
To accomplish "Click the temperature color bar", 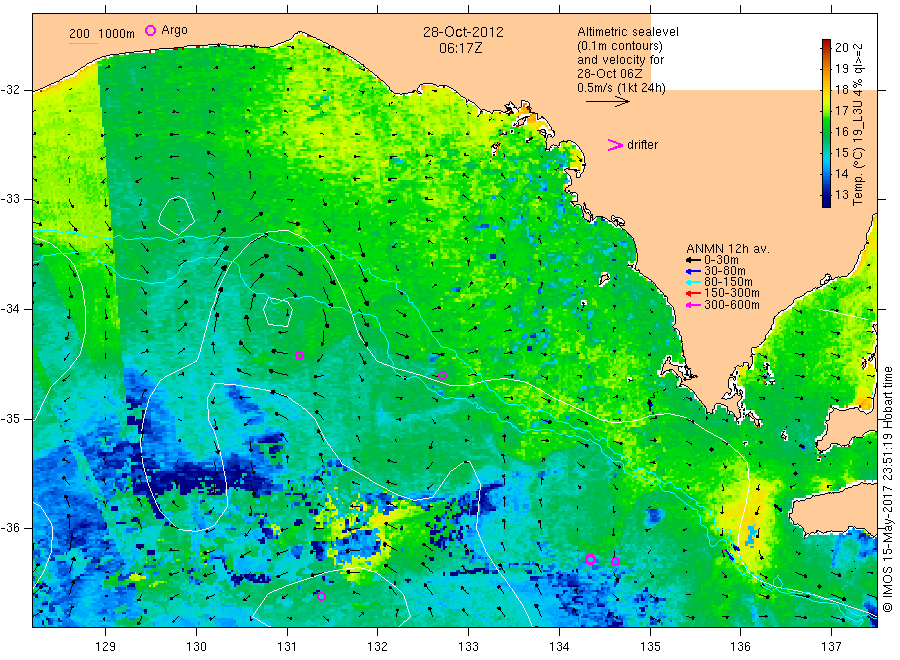I will coord(826,123).
